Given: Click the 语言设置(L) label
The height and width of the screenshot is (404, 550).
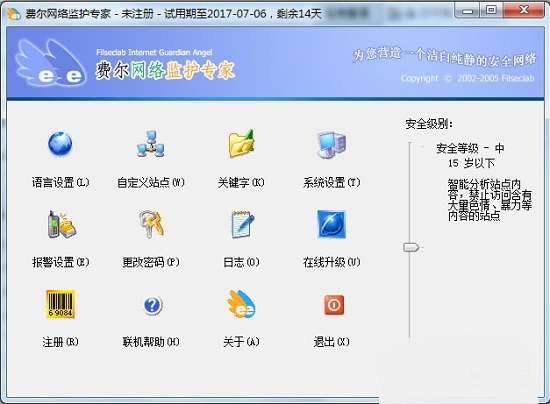Looking at the screenshot, I should 61,182.
